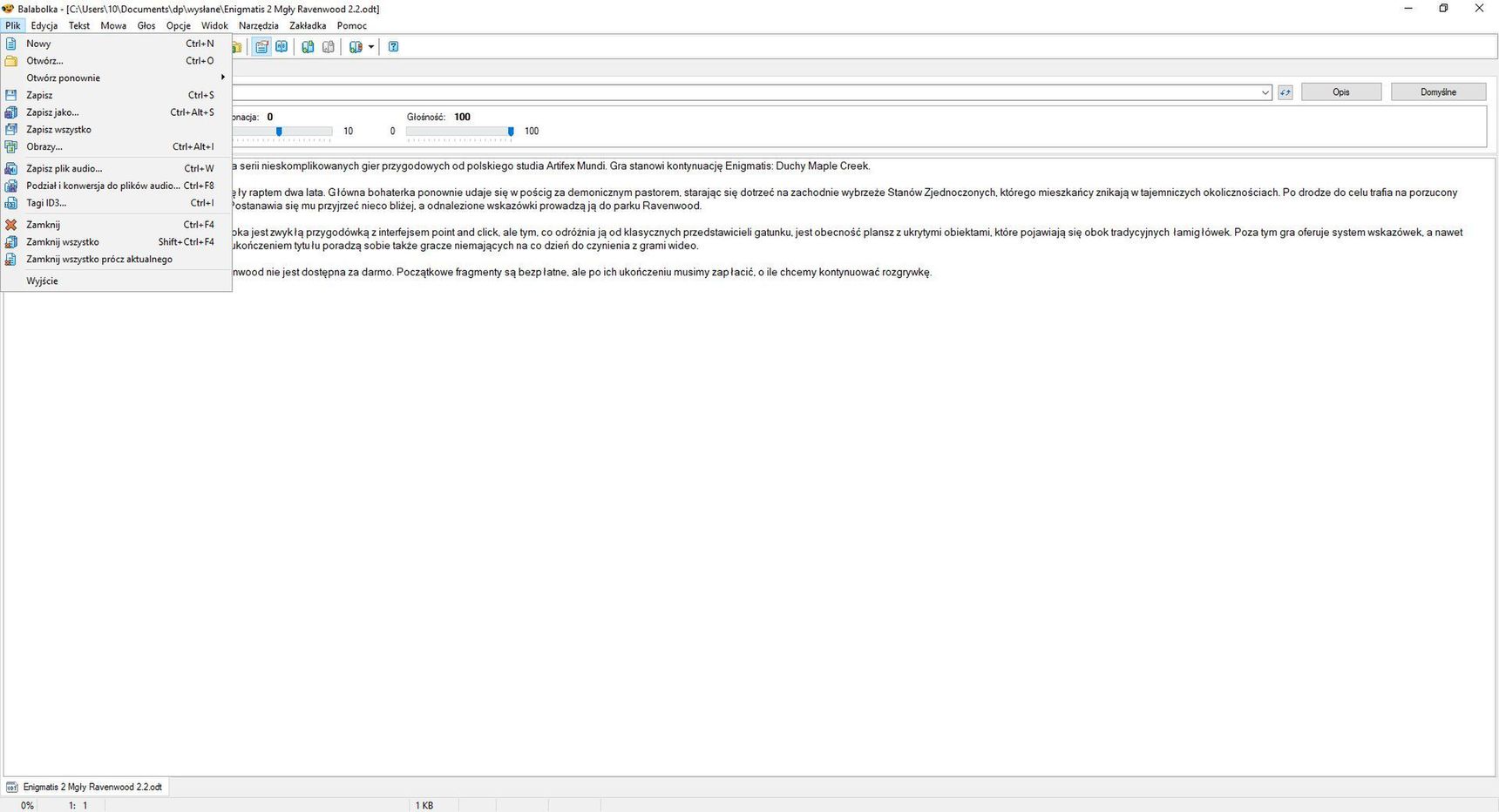Select Podział i konwersja do plików audio...

coord(116,186)
